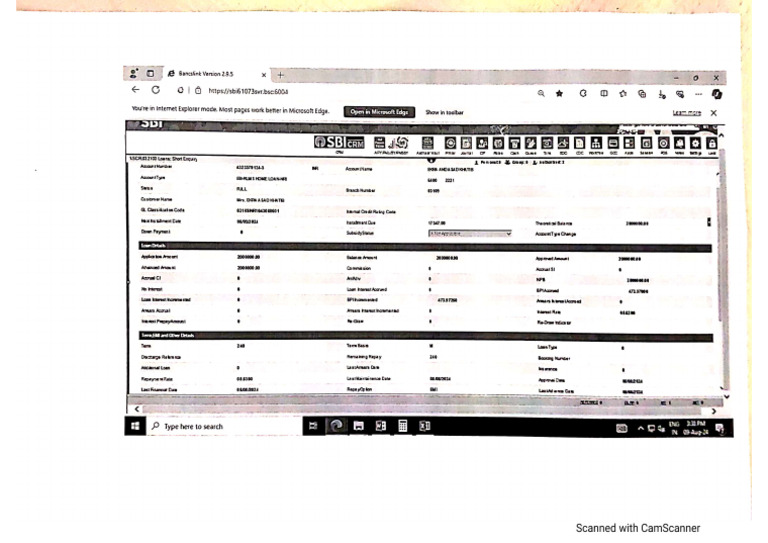
Task: Open the Apps grid icon
Action: [x=629, y=143]
